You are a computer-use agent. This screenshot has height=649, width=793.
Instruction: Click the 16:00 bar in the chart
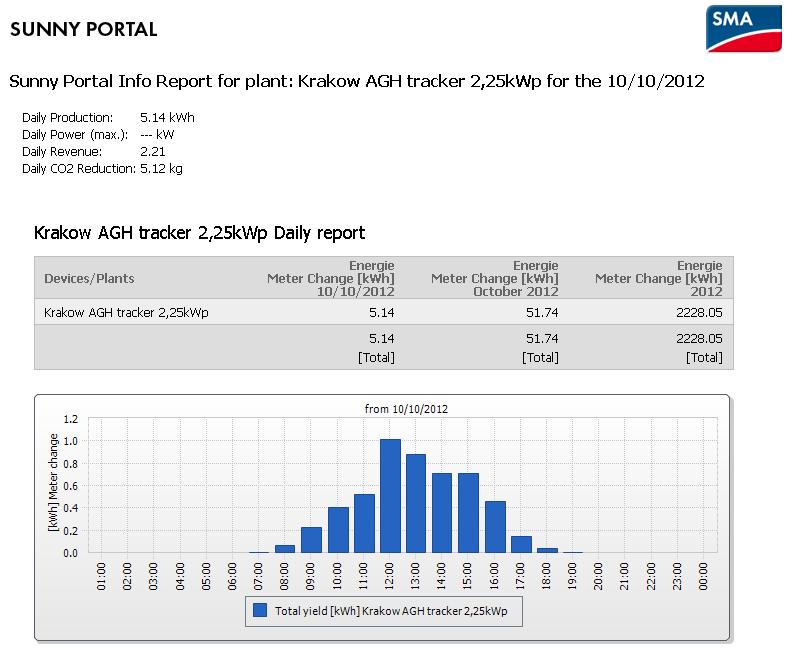[495, 527]
